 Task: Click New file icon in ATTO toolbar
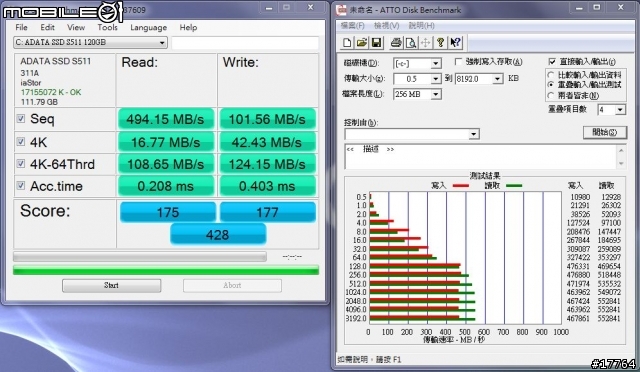point(347,42)
